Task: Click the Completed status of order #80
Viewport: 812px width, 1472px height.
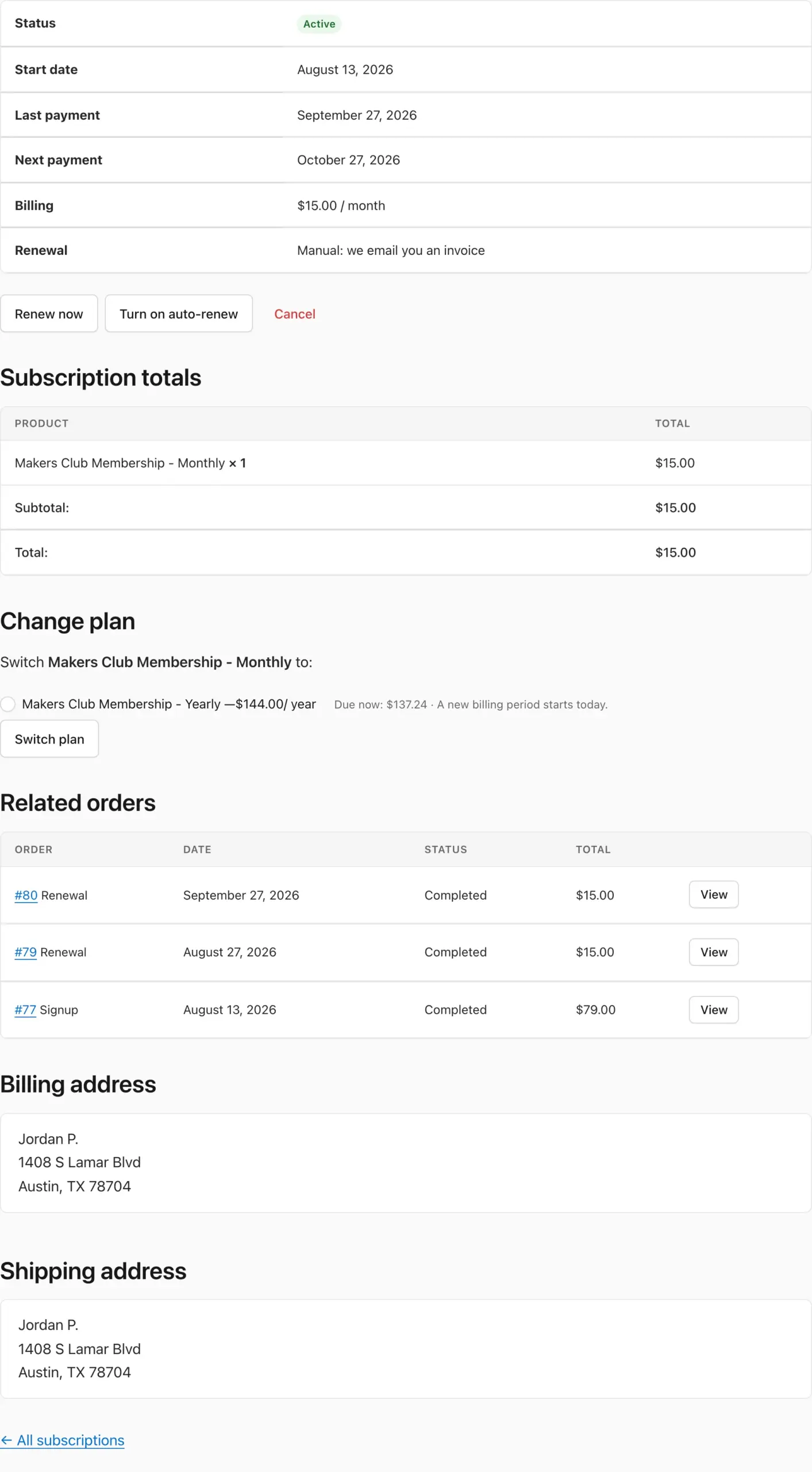Action: coord(456,895)
